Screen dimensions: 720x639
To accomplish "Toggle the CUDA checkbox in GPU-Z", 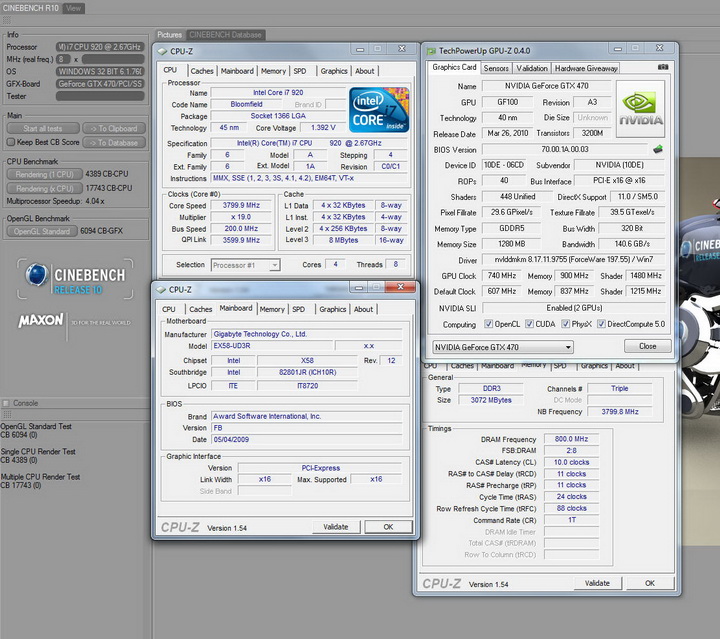I will click(x=529, y=324).
